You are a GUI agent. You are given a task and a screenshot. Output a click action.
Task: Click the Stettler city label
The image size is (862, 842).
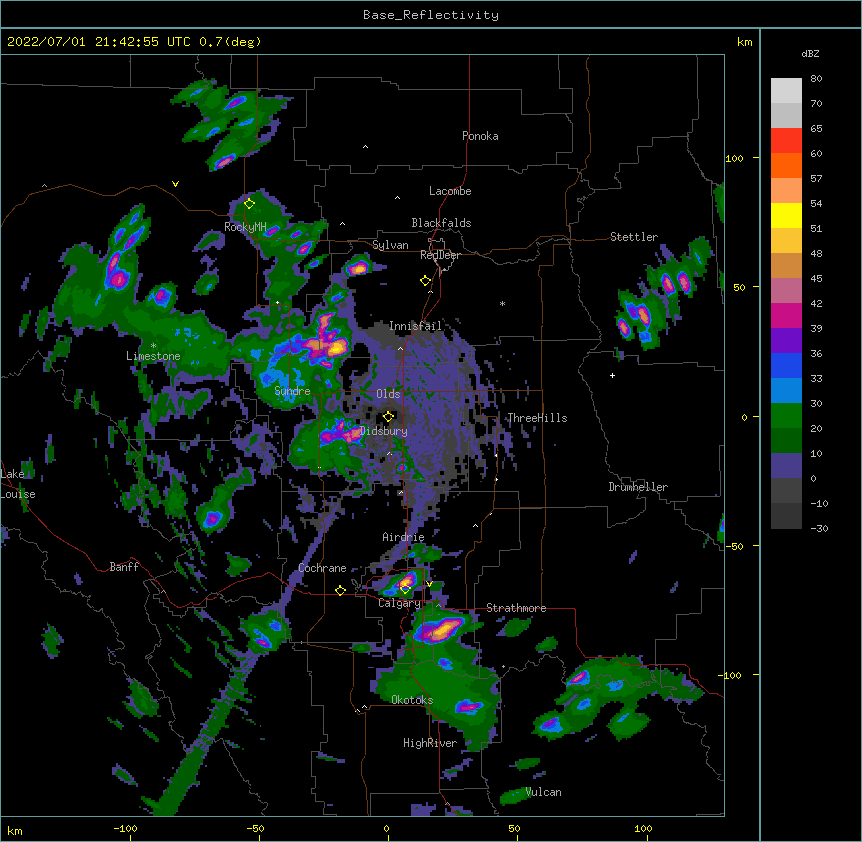pyautogui.click(x=634, y=237)
